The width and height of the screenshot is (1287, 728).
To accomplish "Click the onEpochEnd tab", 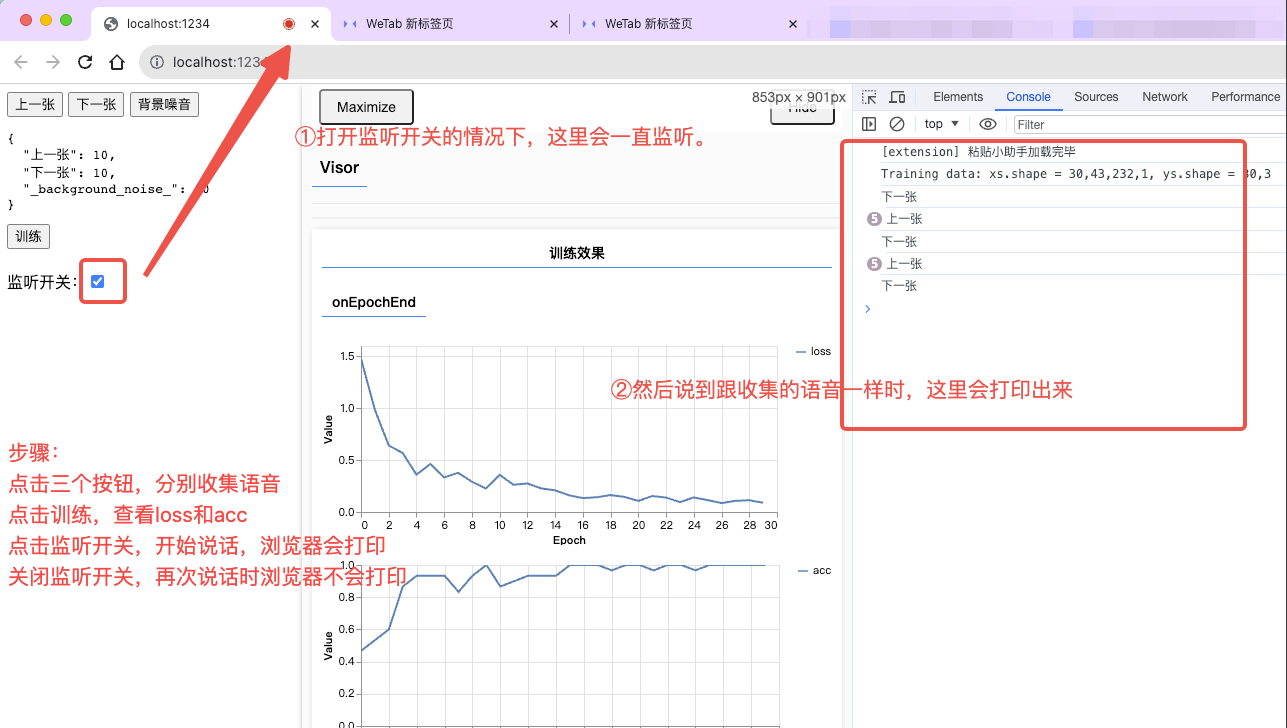I will click(x=373, y=302).
